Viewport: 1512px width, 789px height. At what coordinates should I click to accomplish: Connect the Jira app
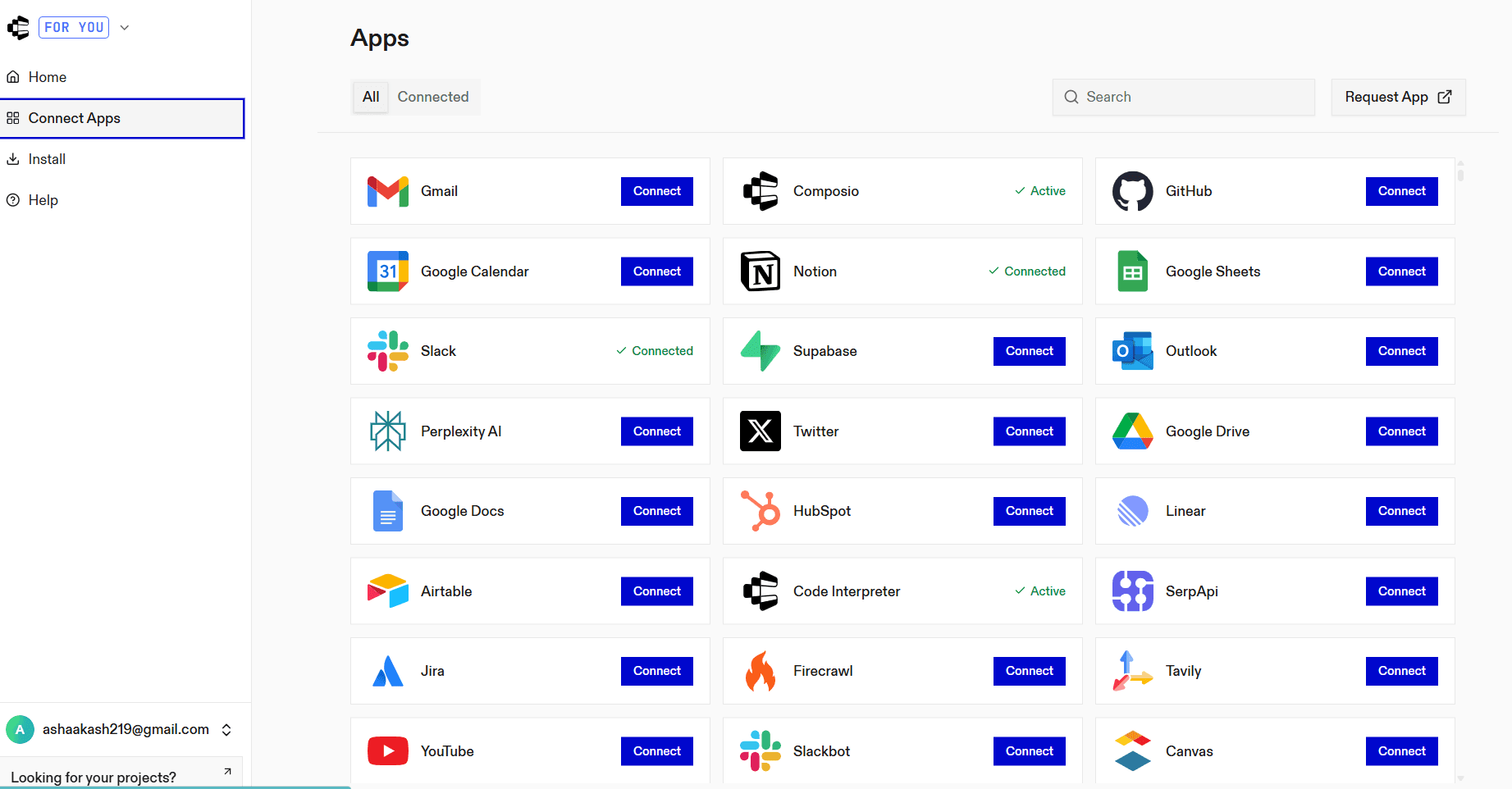657,671
